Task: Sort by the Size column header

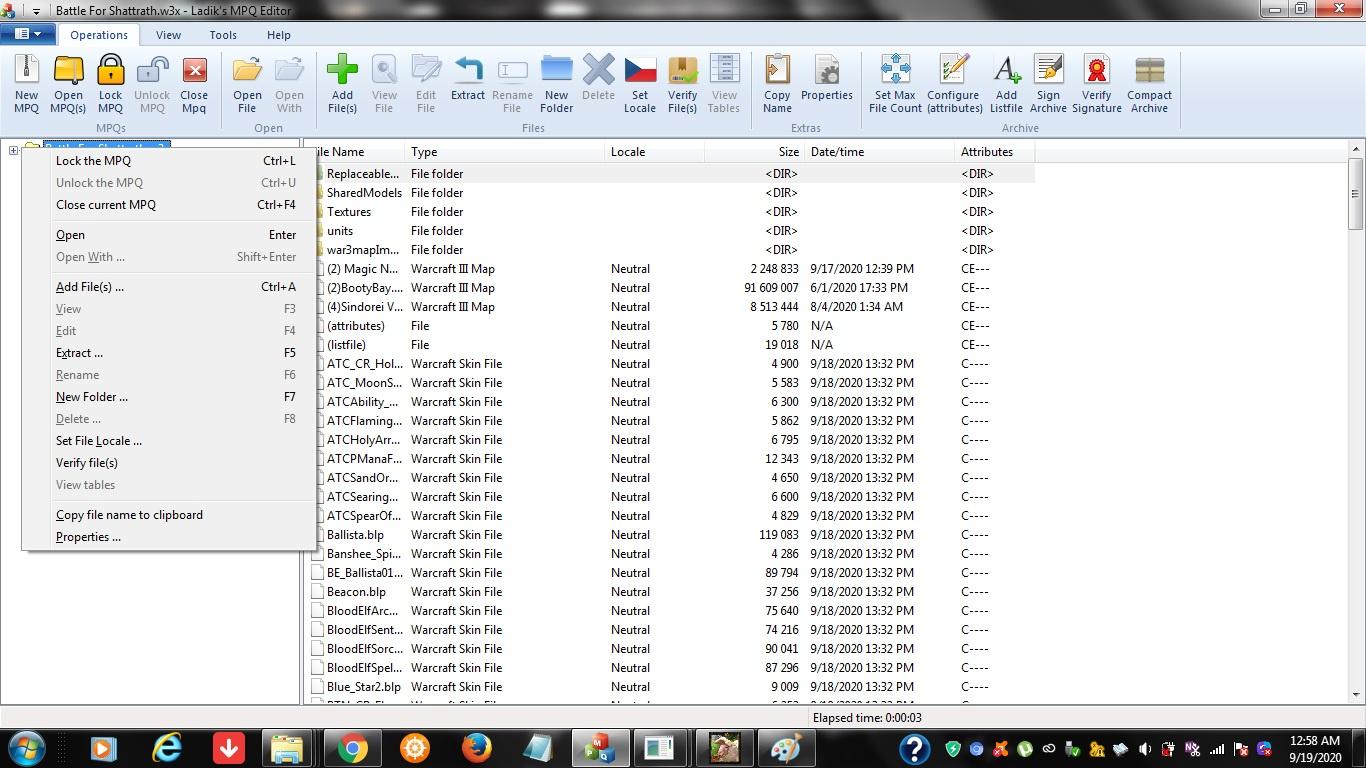Action: coord(755,152)
